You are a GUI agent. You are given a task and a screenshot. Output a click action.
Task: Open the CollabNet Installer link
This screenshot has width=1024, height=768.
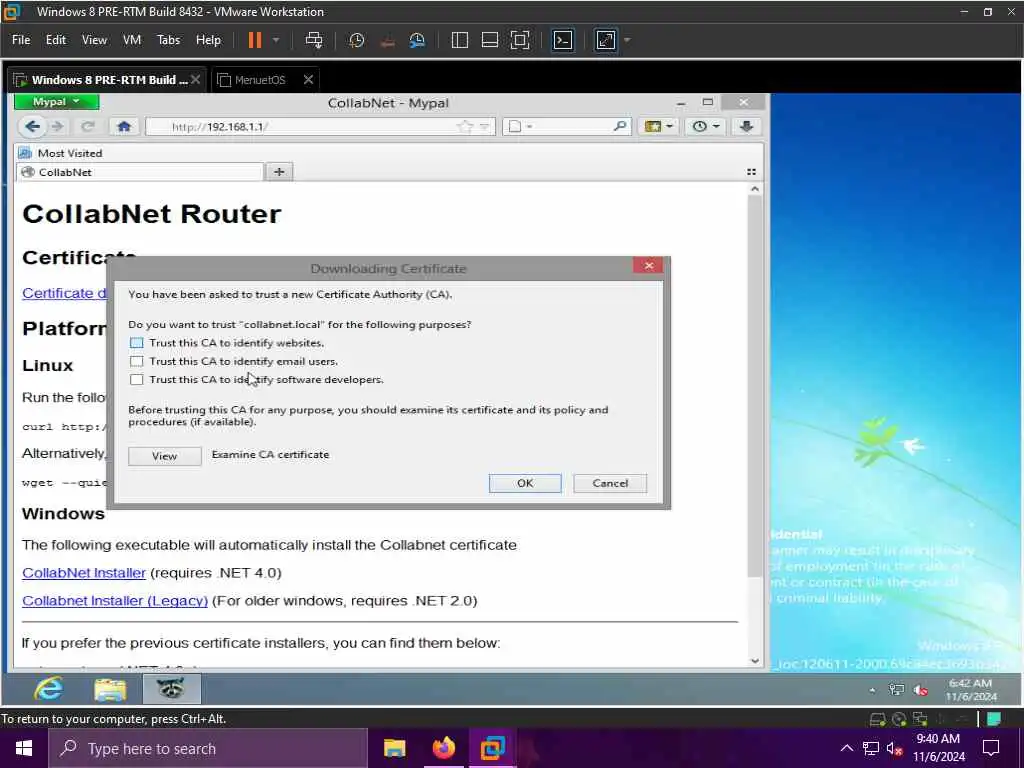tap(84, 573)
